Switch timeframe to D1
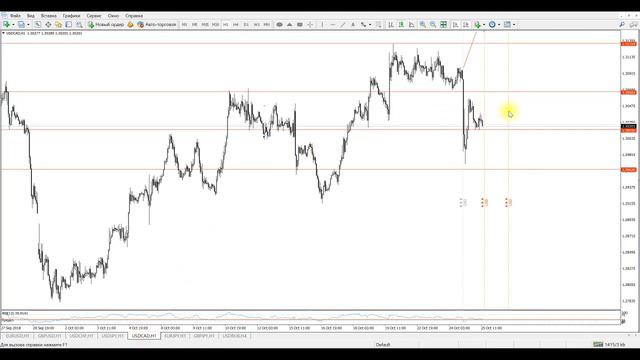This screenshot has width=640, height=360. [246, 24]
